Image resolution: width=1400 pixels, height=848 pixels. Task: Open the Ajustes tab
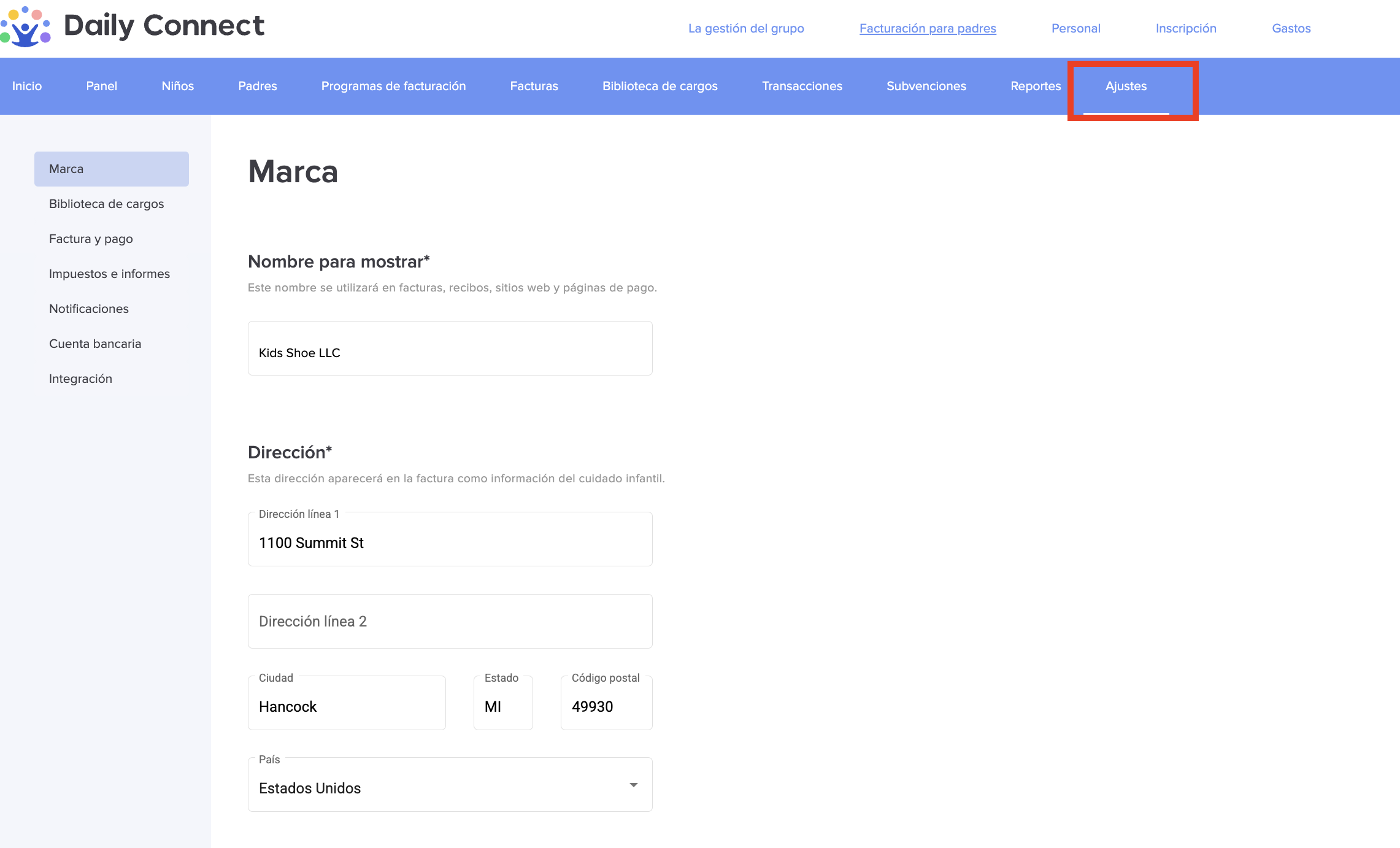(1125, 87)
